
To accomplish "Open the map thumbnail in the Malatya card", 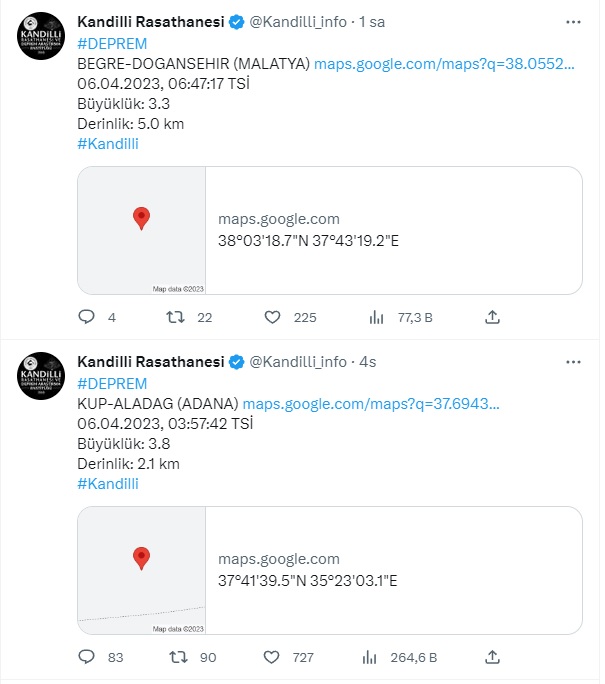I will pyautogui.click(x=142, y=231).
